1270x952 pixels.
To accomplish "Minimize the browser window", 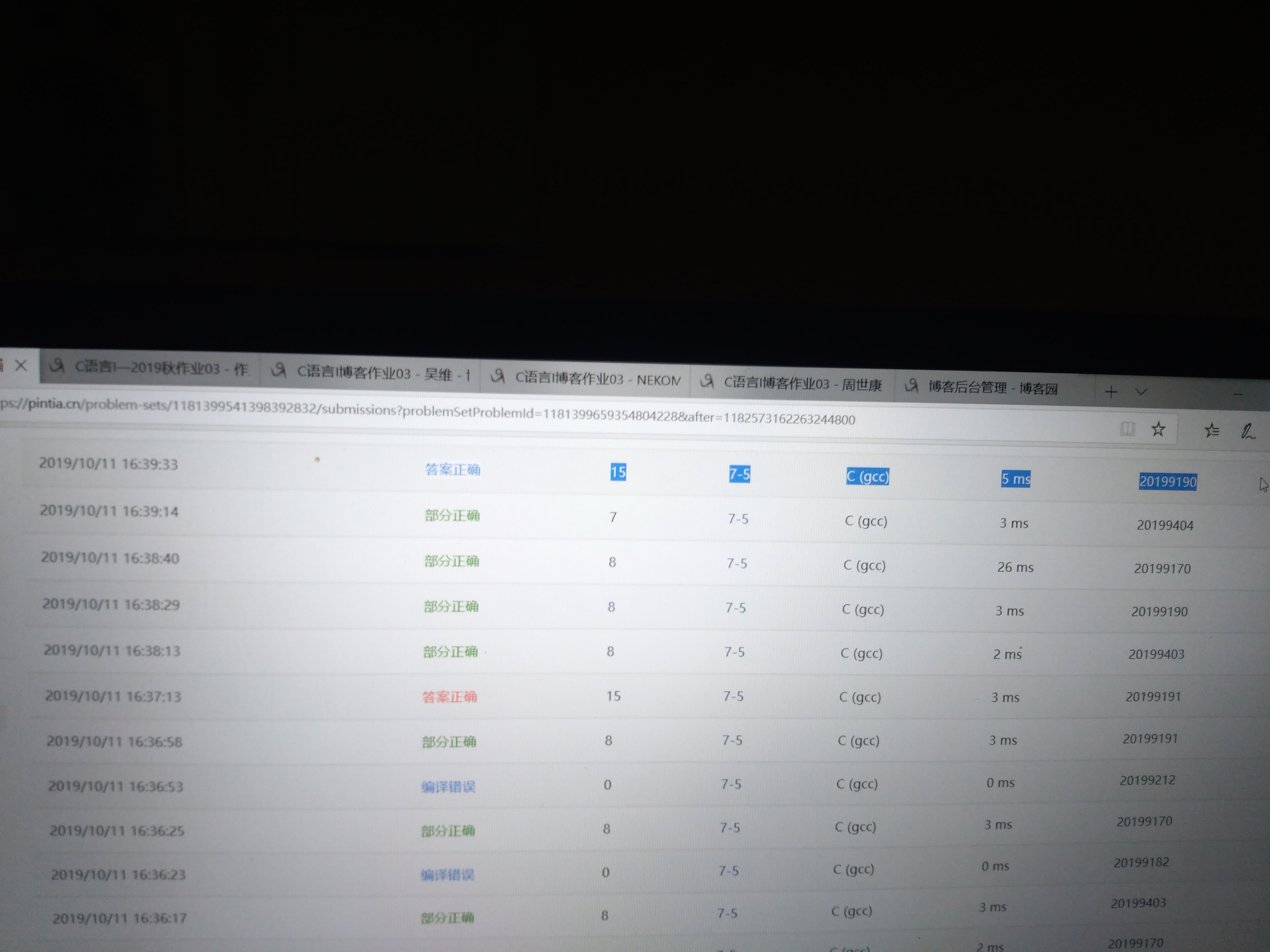I will tap(1237, 395).
